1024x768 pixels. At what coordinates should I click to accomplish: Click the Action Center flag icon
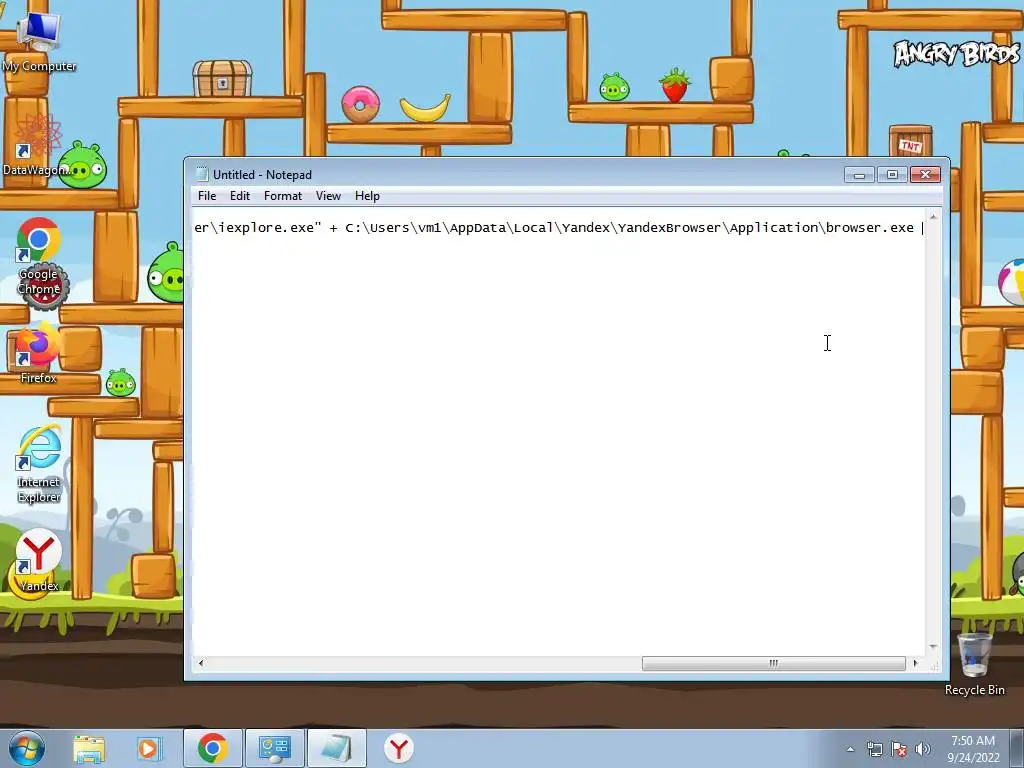899,749
